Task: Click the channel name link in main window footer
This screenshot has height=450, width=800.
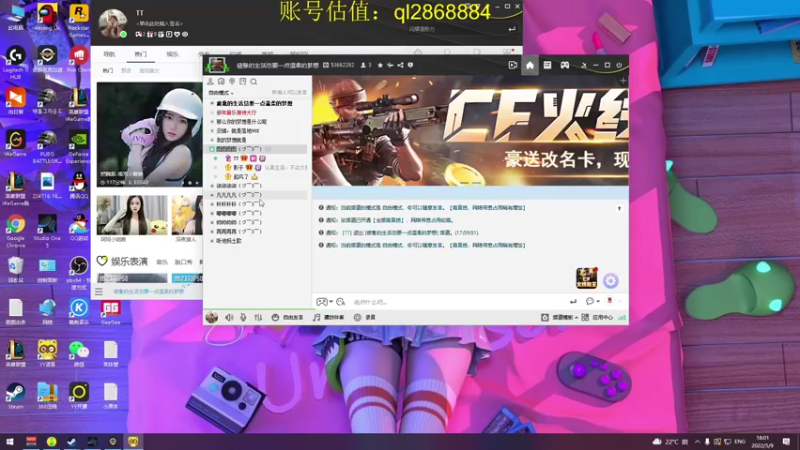Action: tap(148, 291)
